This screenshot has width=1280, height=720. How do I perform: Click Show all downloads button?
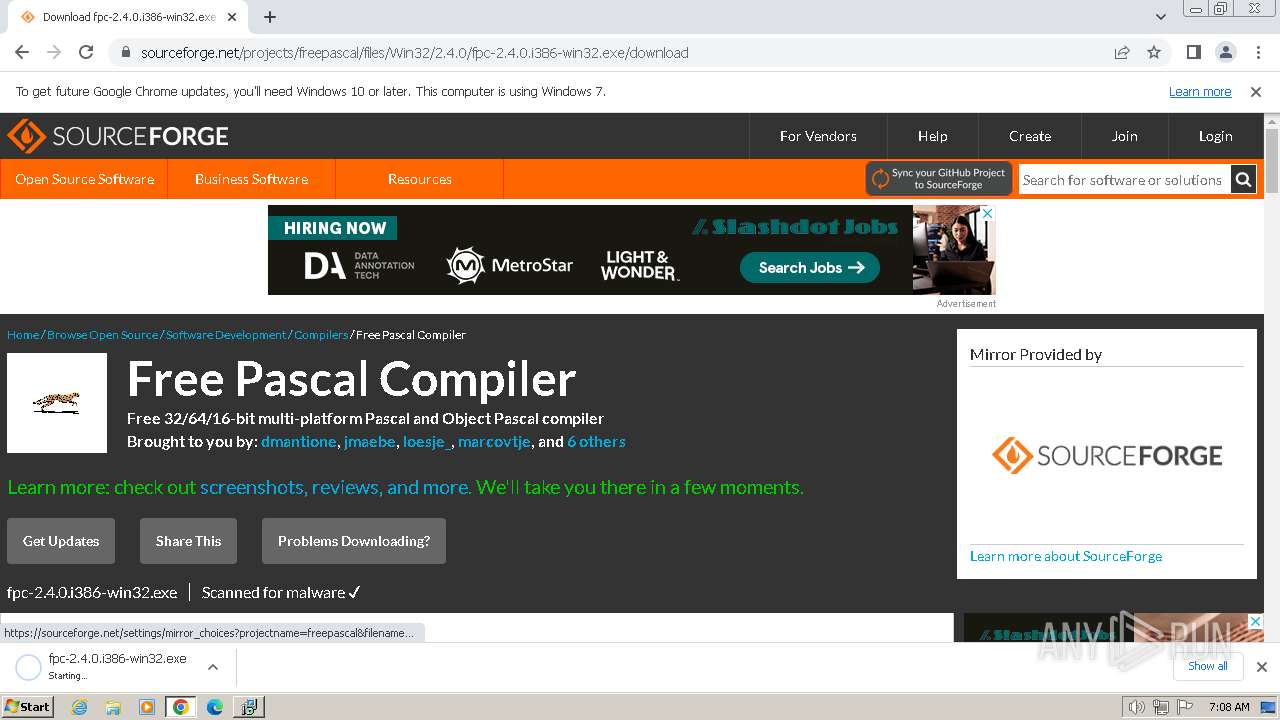1207,666
